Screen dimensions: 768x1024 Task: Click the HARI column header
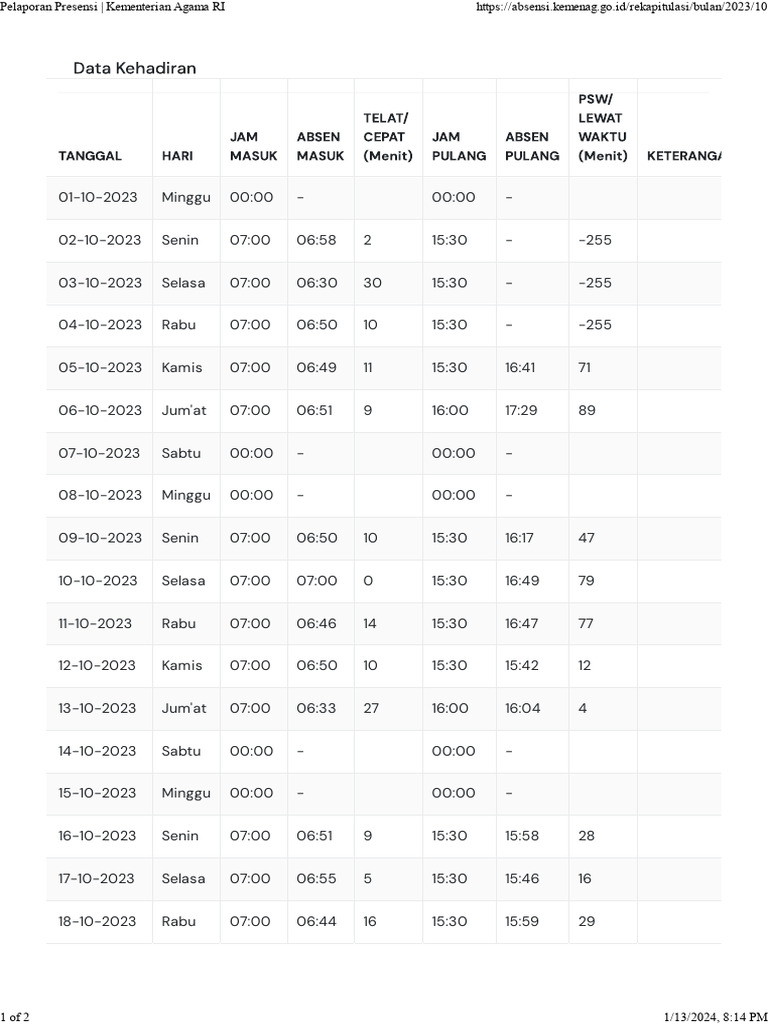[x=177, y=156]
